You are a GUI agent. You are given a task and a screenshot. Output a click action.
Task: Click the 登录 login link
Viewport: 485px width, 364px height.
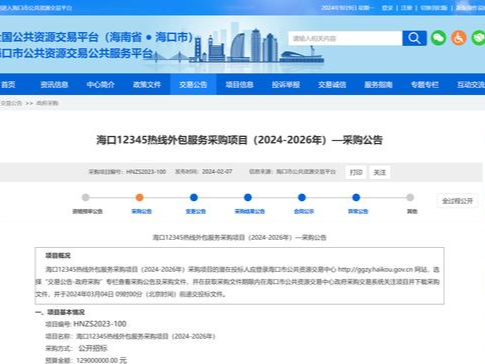pyautogui.click(x=387, y=8)
